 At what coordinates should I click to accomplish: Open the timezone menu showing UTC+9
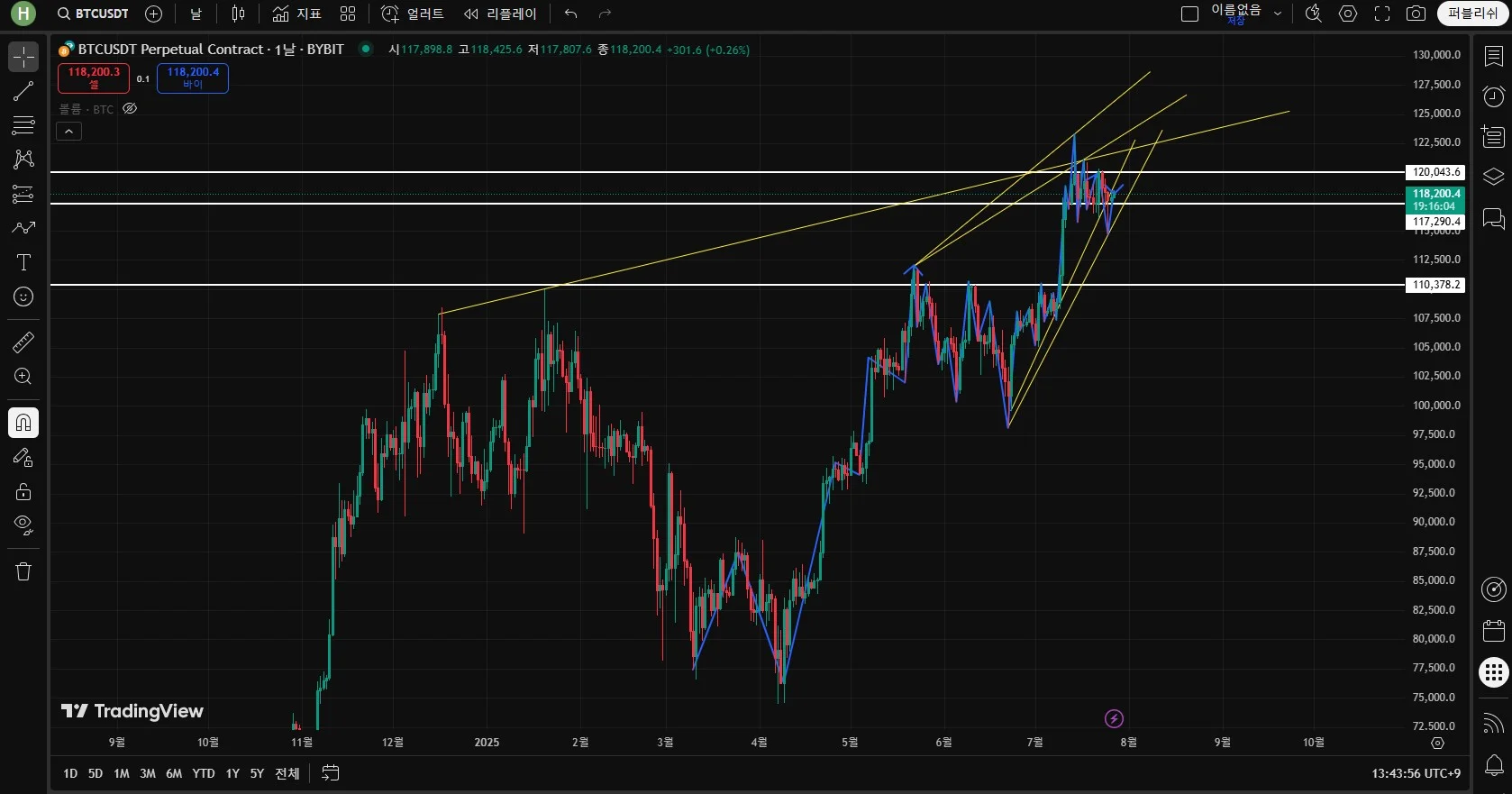(1416, 773)
